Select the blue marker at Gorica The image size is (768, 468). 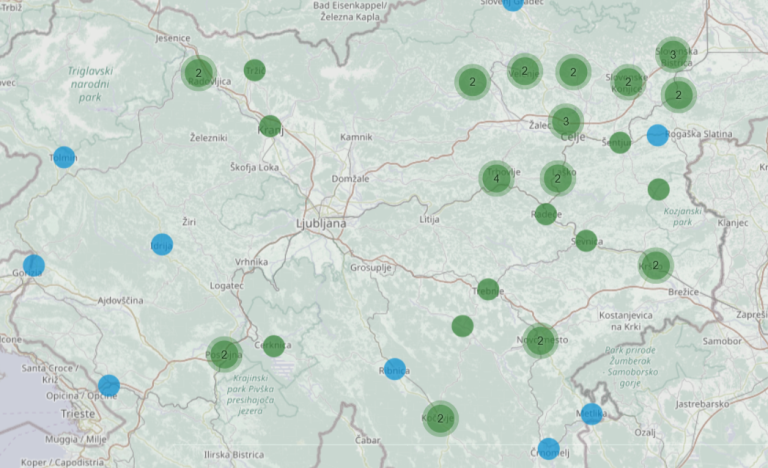[33, 265]
